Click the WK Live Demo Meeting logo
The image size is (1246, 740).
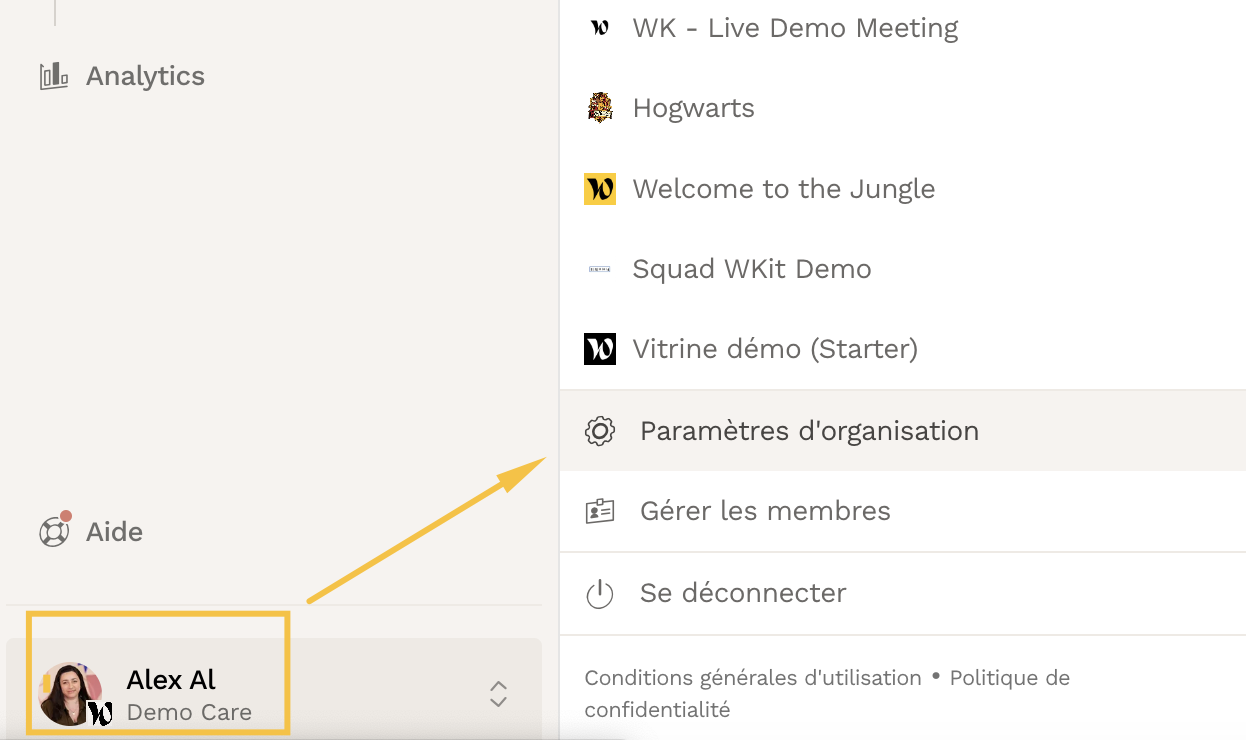coord(599,28)
